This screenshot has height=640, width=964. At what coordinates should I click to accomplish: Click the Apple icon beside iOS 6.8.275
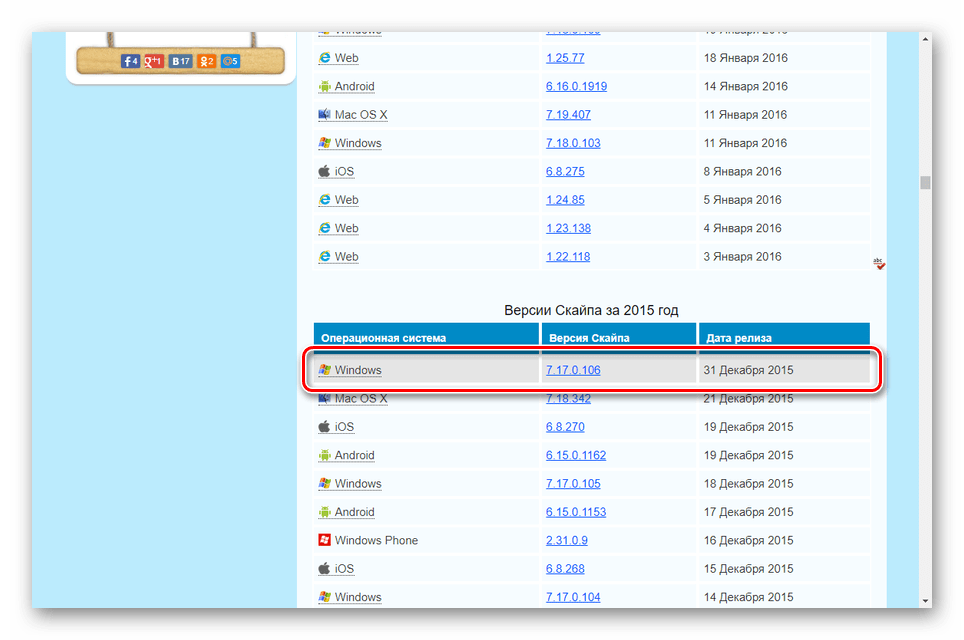pyautogui.click(x=324, y=171)
